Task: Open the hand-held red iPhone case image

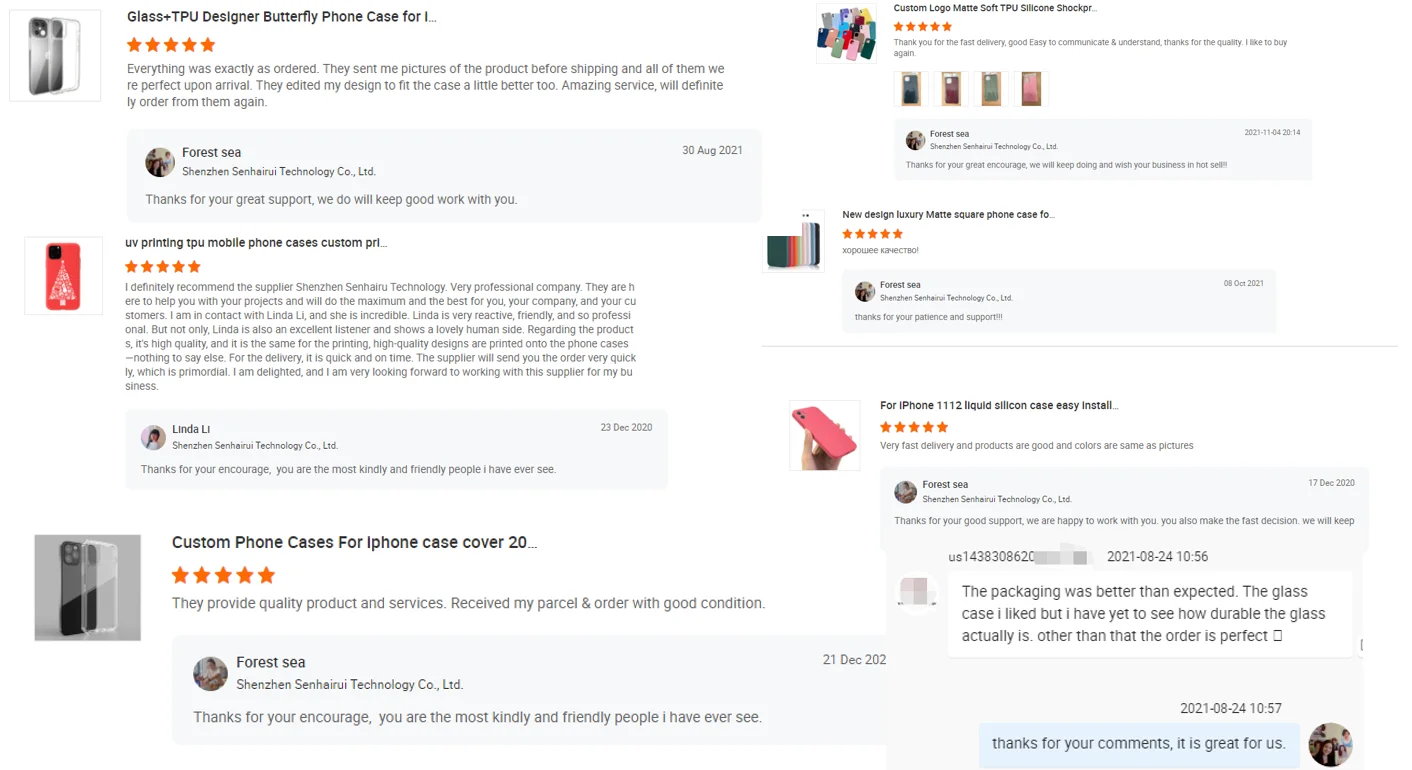Action: pyautogui.click(x=825, y=435)
